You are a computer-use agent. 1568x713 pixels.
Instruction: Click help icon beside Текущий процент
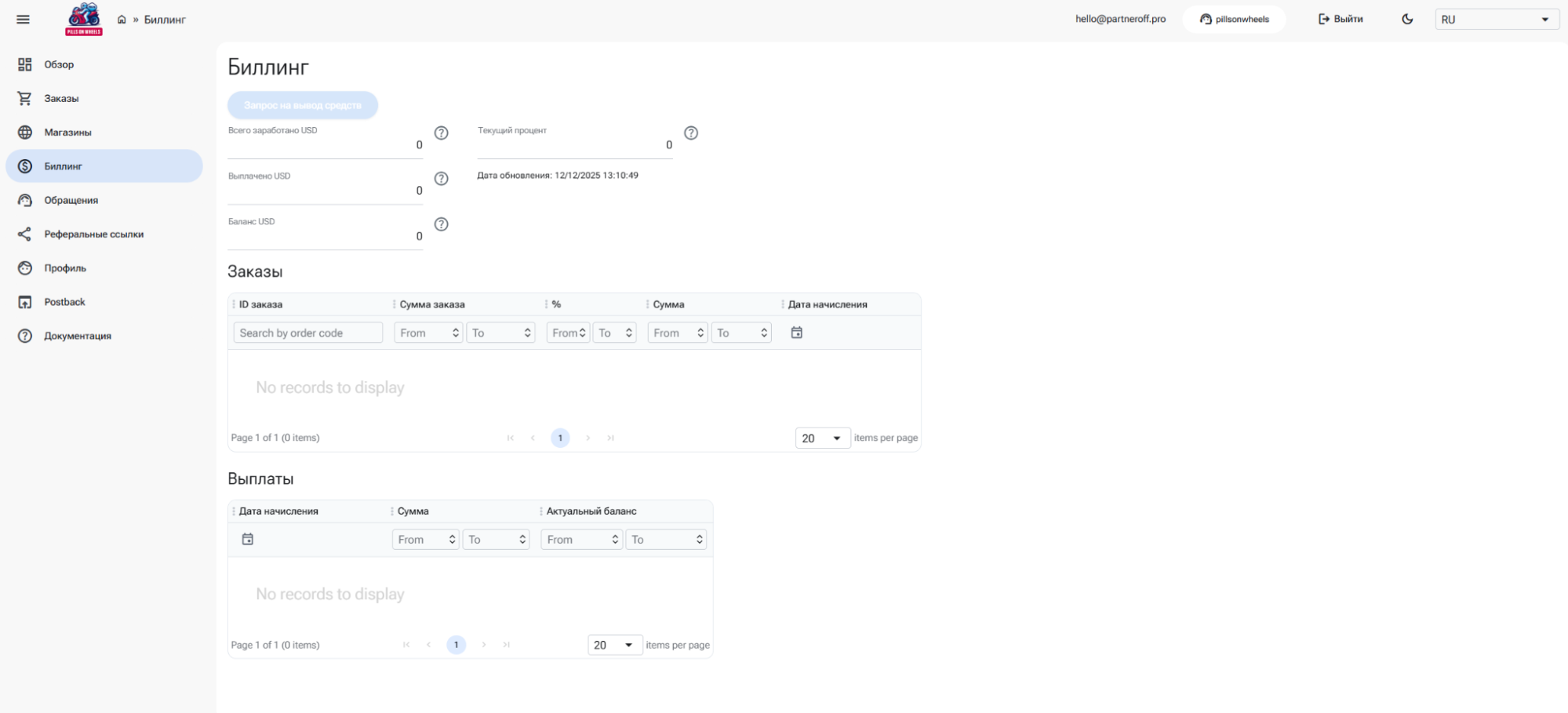pyautogui.click(x=691, y=133)
